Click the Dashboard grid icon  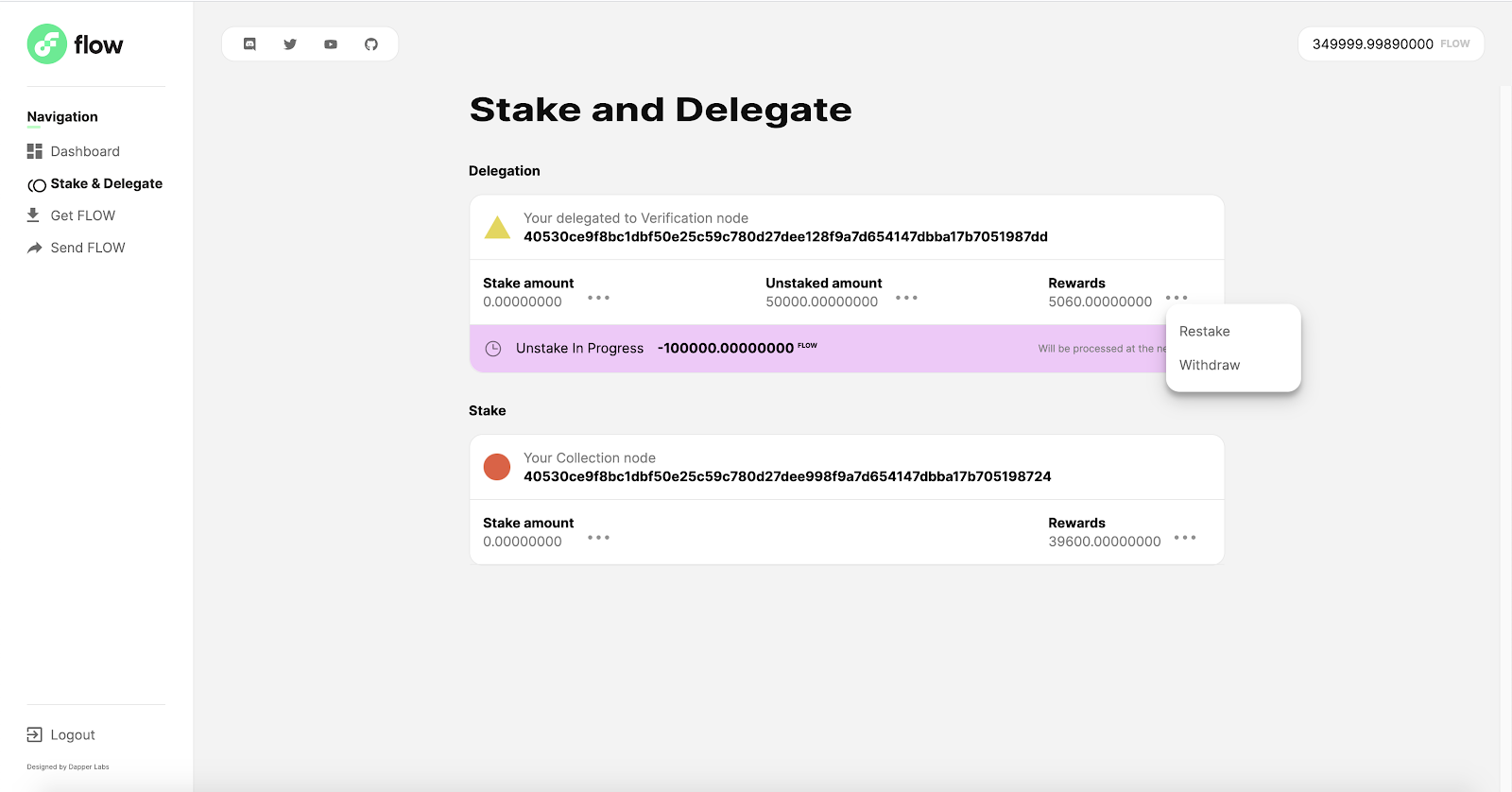point(35,151)
